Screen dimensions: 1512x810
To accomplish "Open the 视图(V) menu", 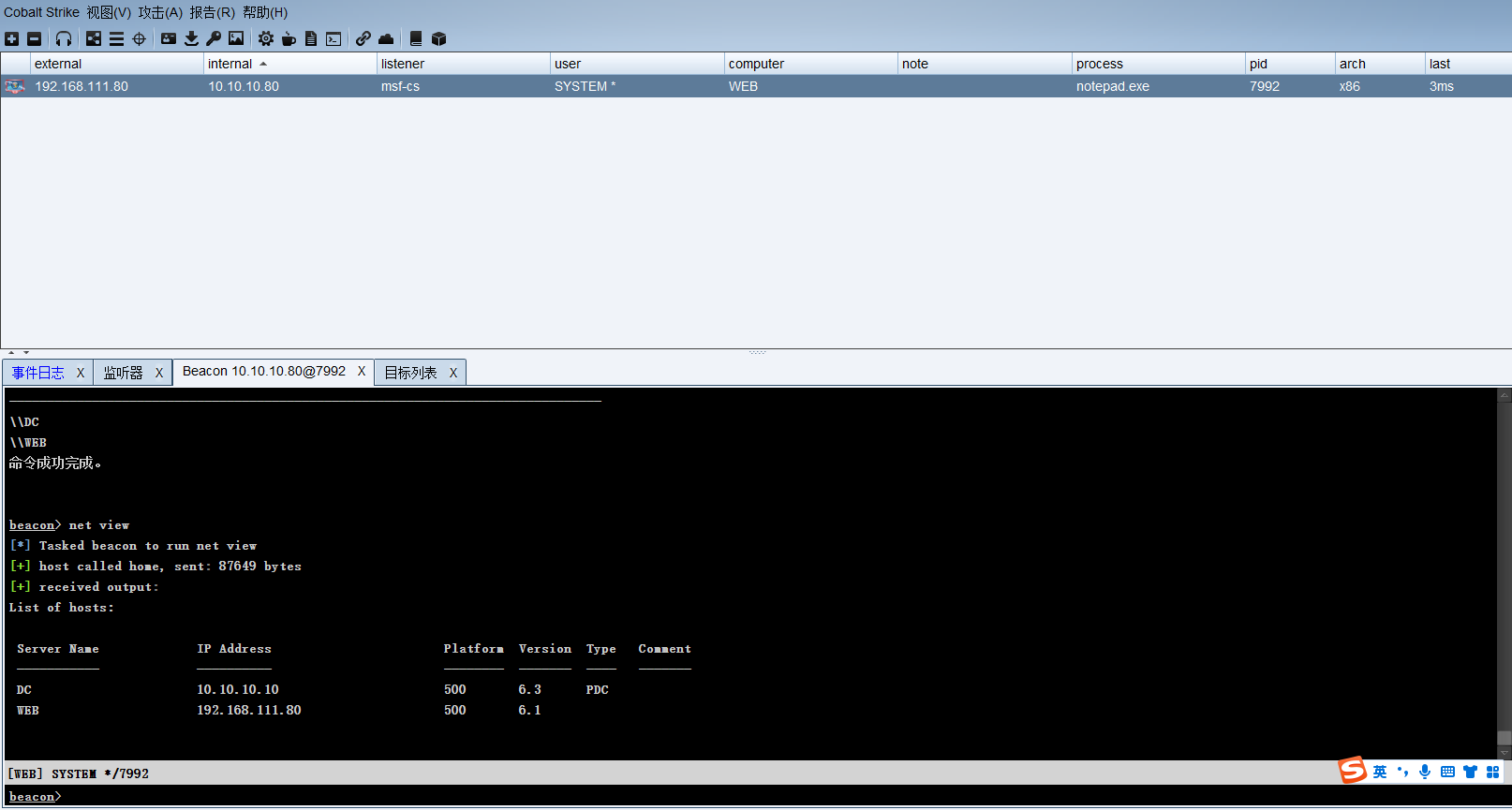I will 109,12.
